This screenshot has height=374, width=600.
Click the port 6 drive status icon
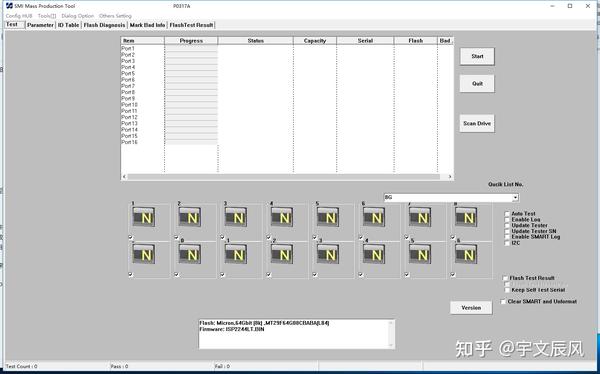click(374, 217)
